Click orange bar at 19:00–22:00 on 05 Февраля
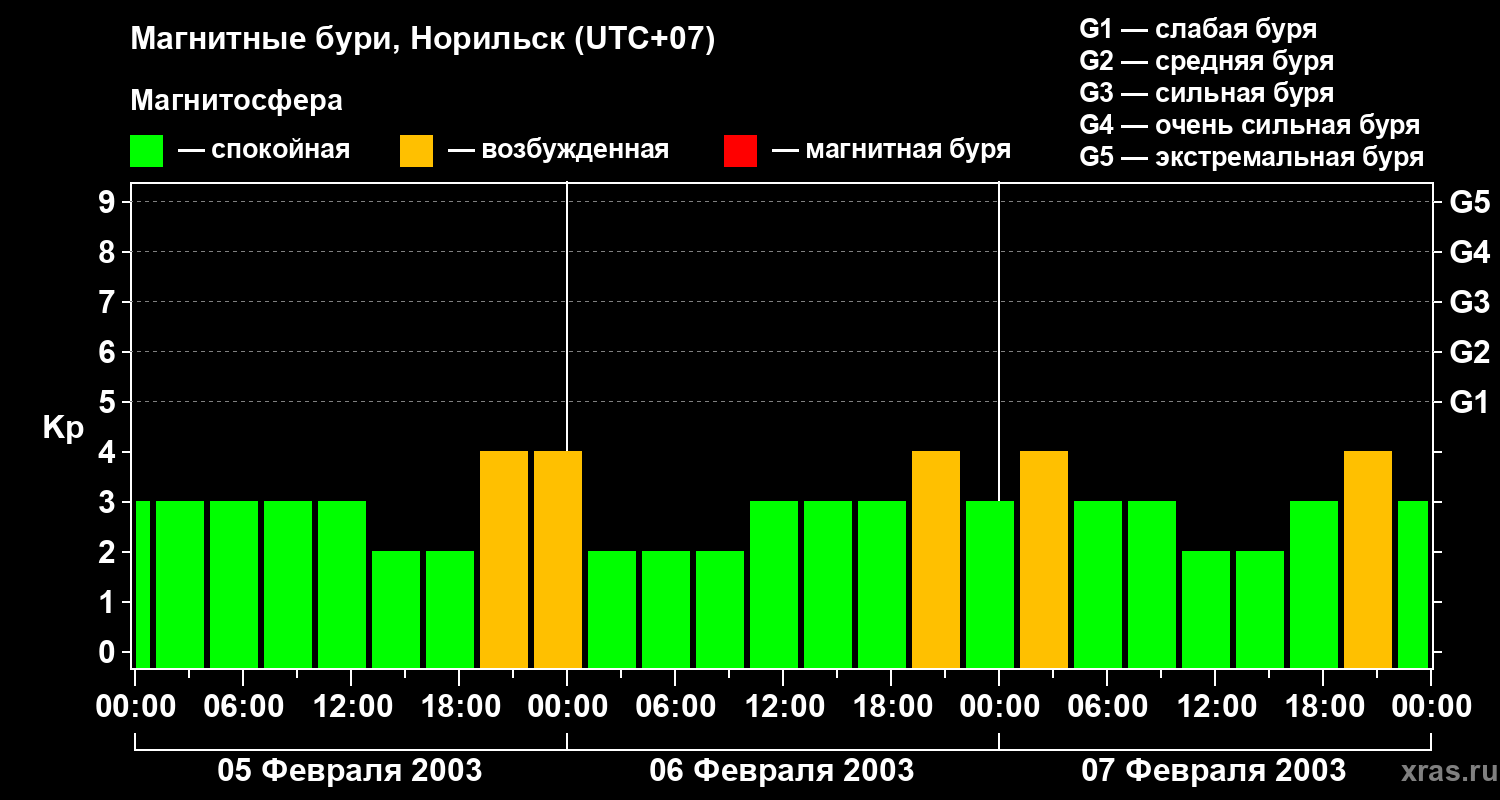The width and height of the screenshot is (1500, 800). (x=504, y=559)
